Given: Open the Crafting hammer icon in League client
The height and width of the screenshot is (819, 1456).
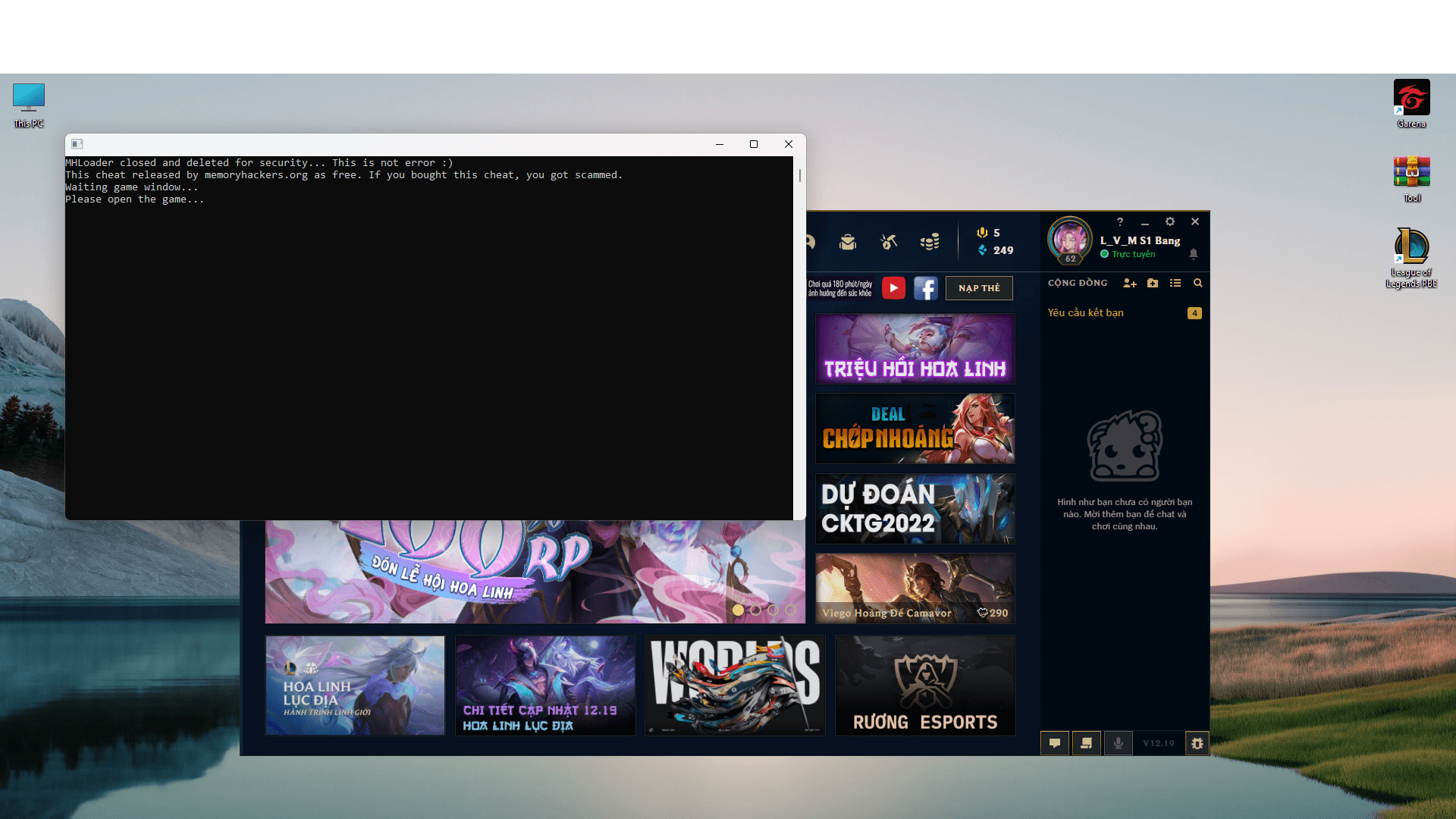Looking at the screenshot, I should (x=889, y=242).
